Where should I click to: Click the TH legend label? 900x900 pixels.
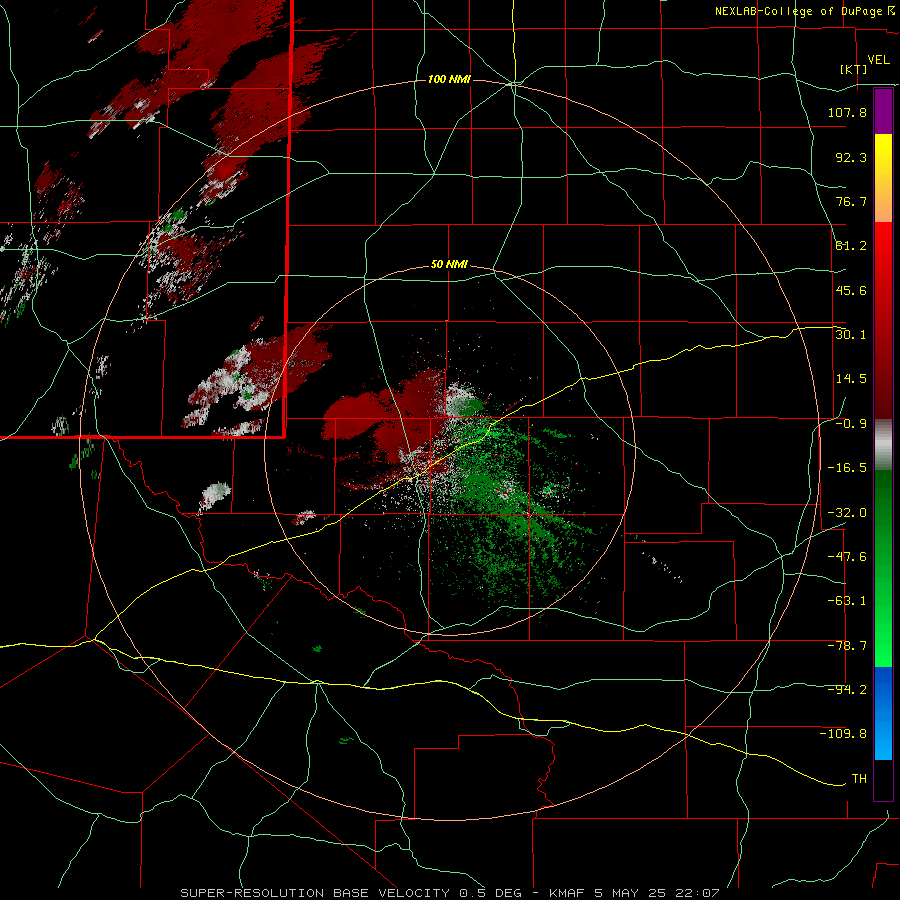pyautogui.click(x=859, y=779)
